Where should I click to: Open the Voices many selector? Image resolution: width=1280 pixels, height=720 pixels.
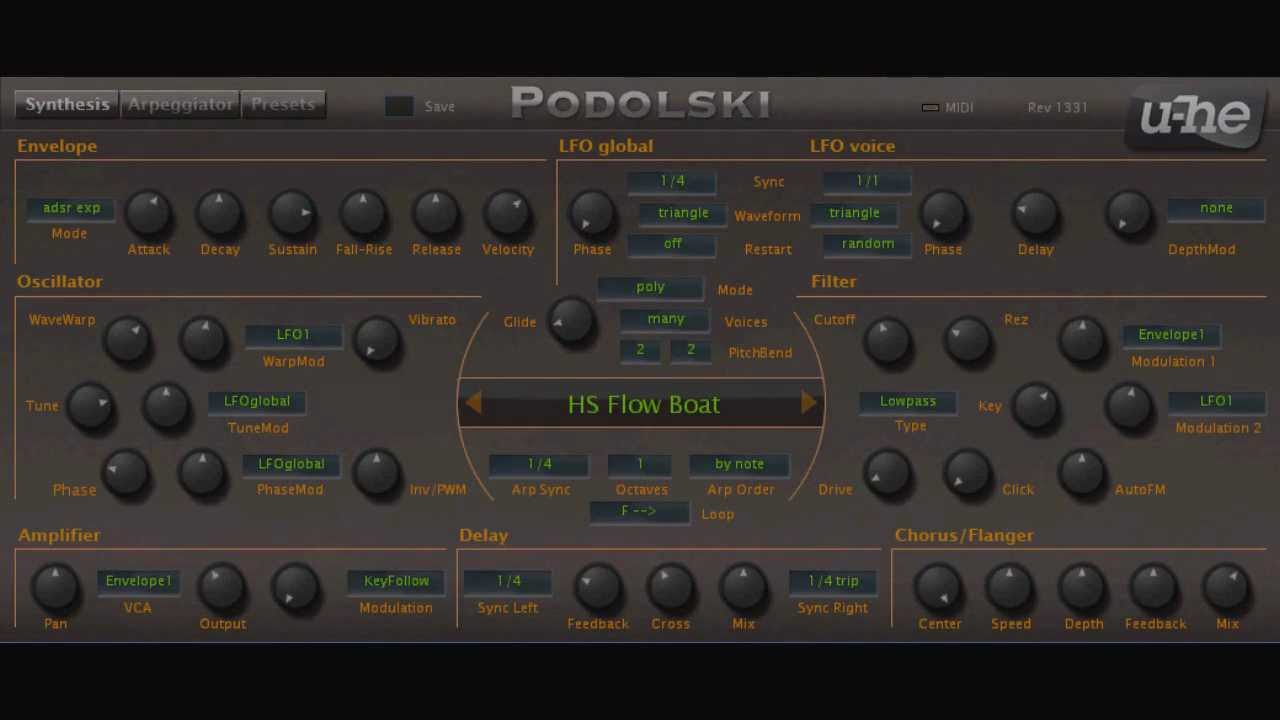[665, 320]
